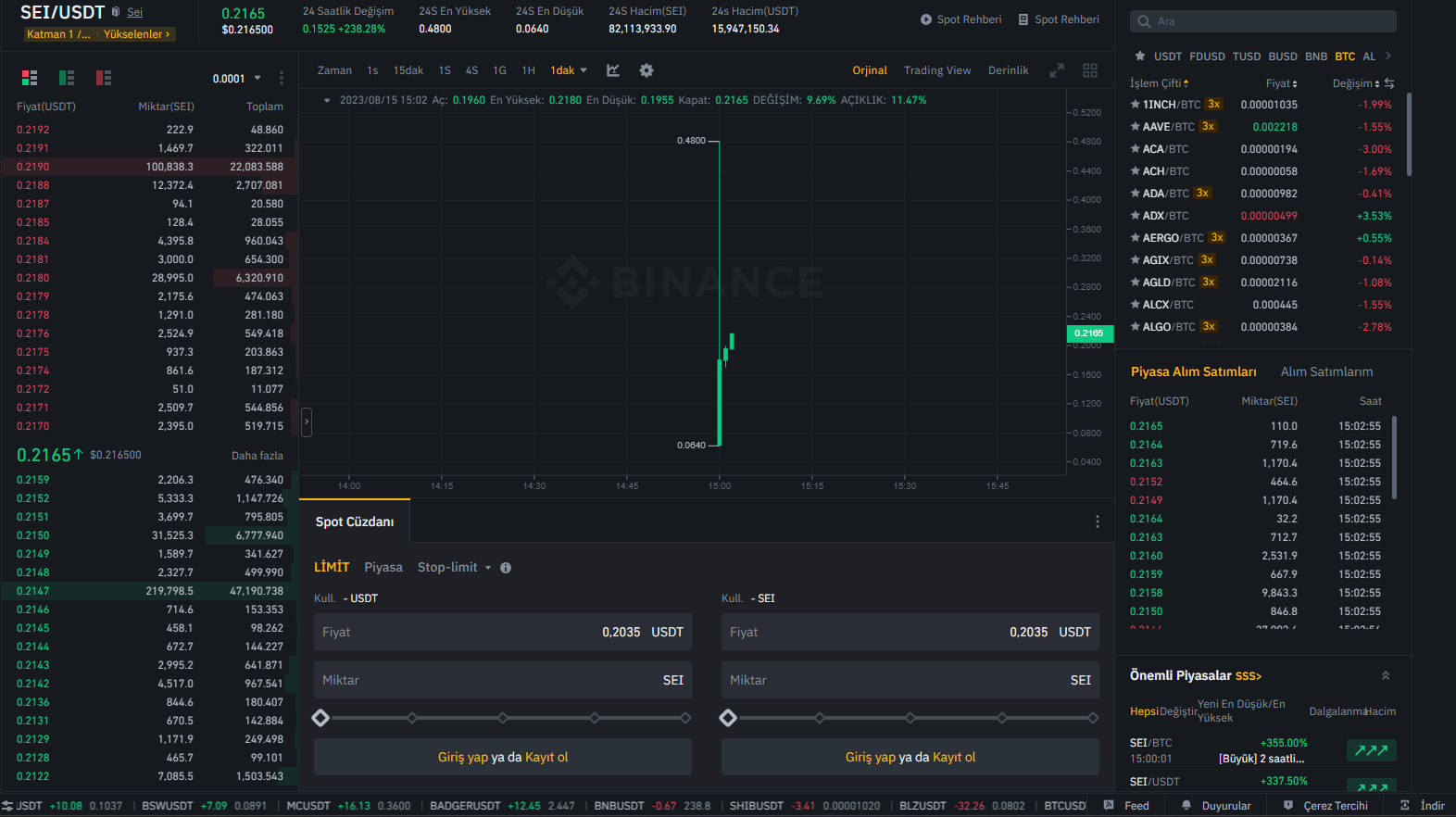
Task: Click the Ara search field
Action: 1263,21
